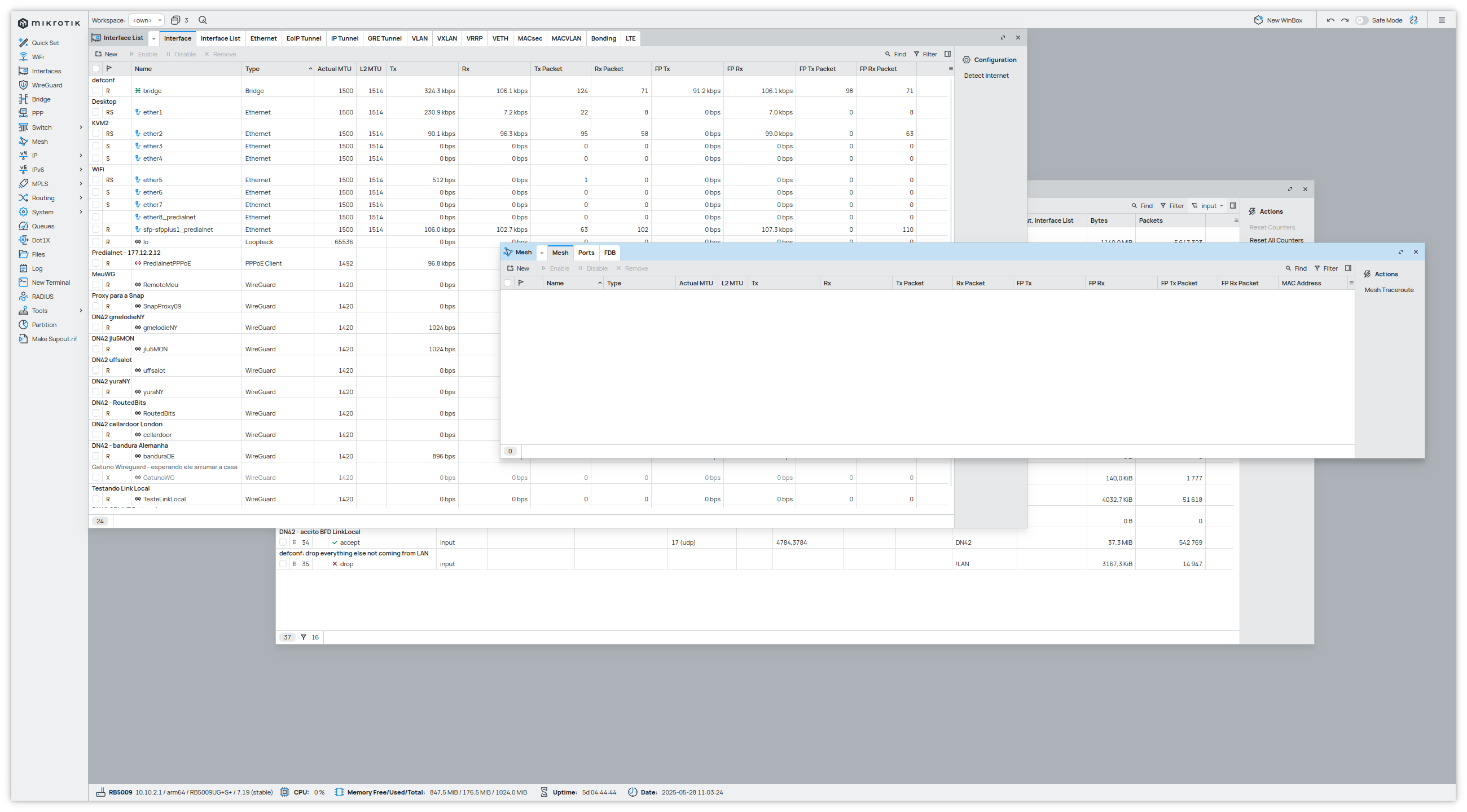Image resolution: width=1467 pixels, height=812 pixels.
Task: Check the checkbox for the ether1 row
Action: pyautogui.click(x=96, y=112)
